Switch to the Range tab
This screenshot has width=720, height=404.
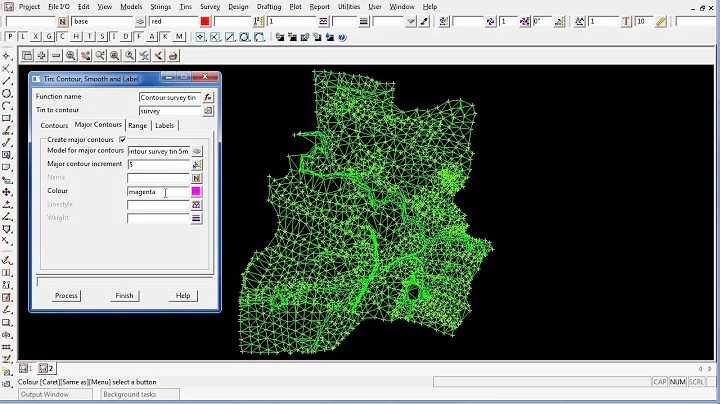click(x=137, y=125)
